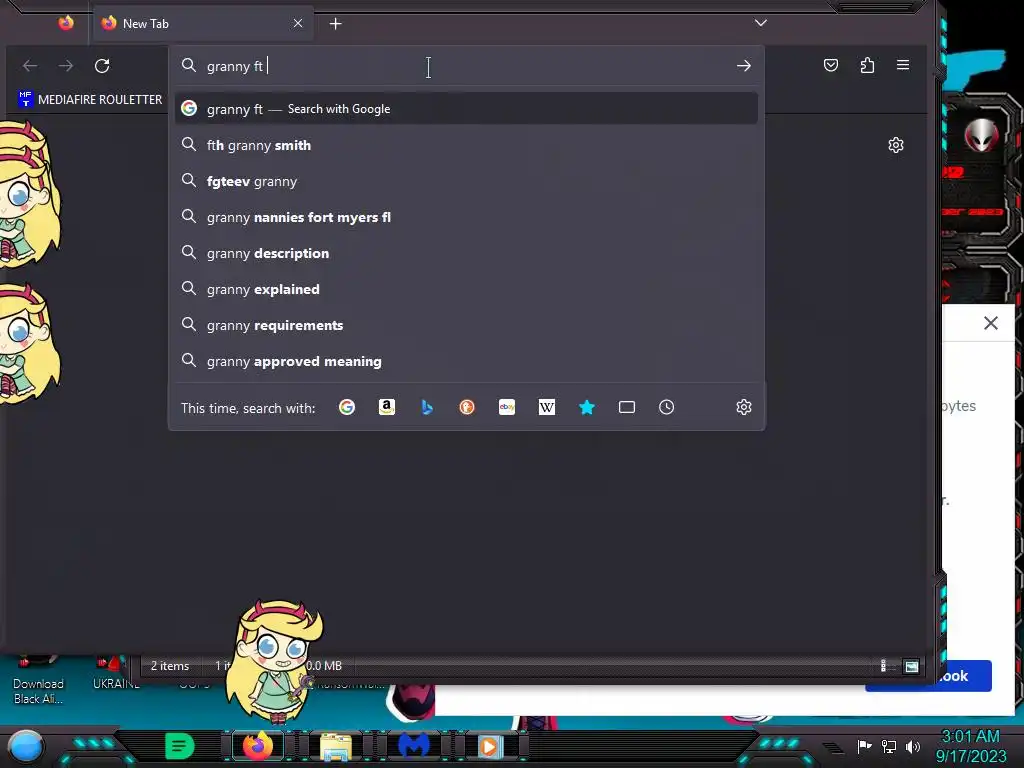Open Save to Pocket
1024x768 pixels.
point(831,65)
